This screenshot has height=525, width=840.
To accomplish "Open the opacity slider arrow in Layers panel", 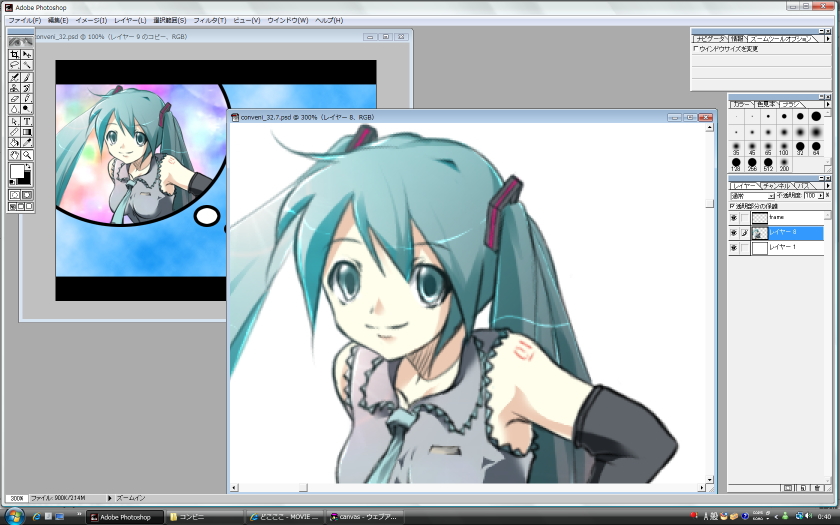I will tap(820, 196).
